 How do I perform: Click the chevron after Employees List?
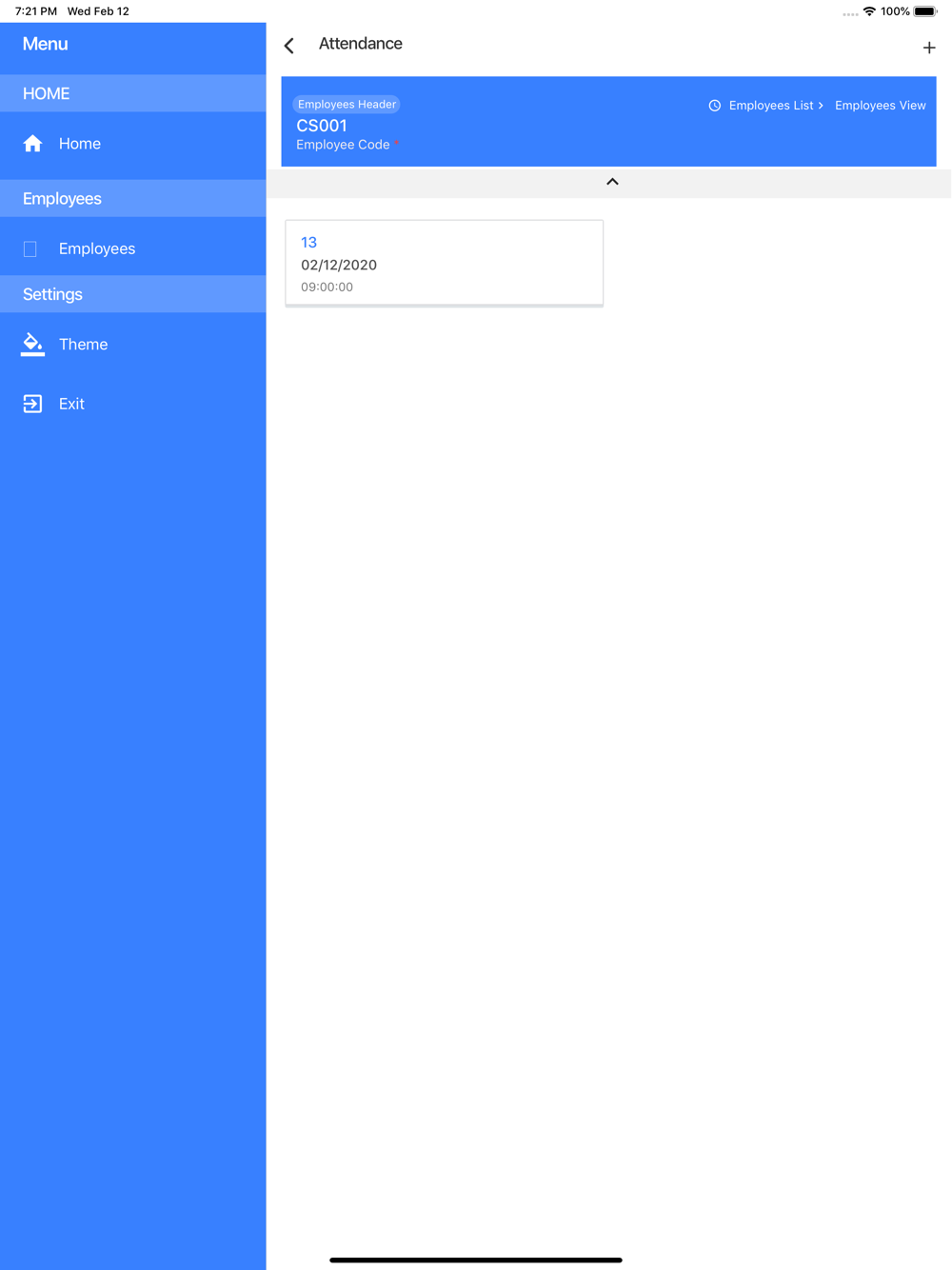tap(821, 106)
